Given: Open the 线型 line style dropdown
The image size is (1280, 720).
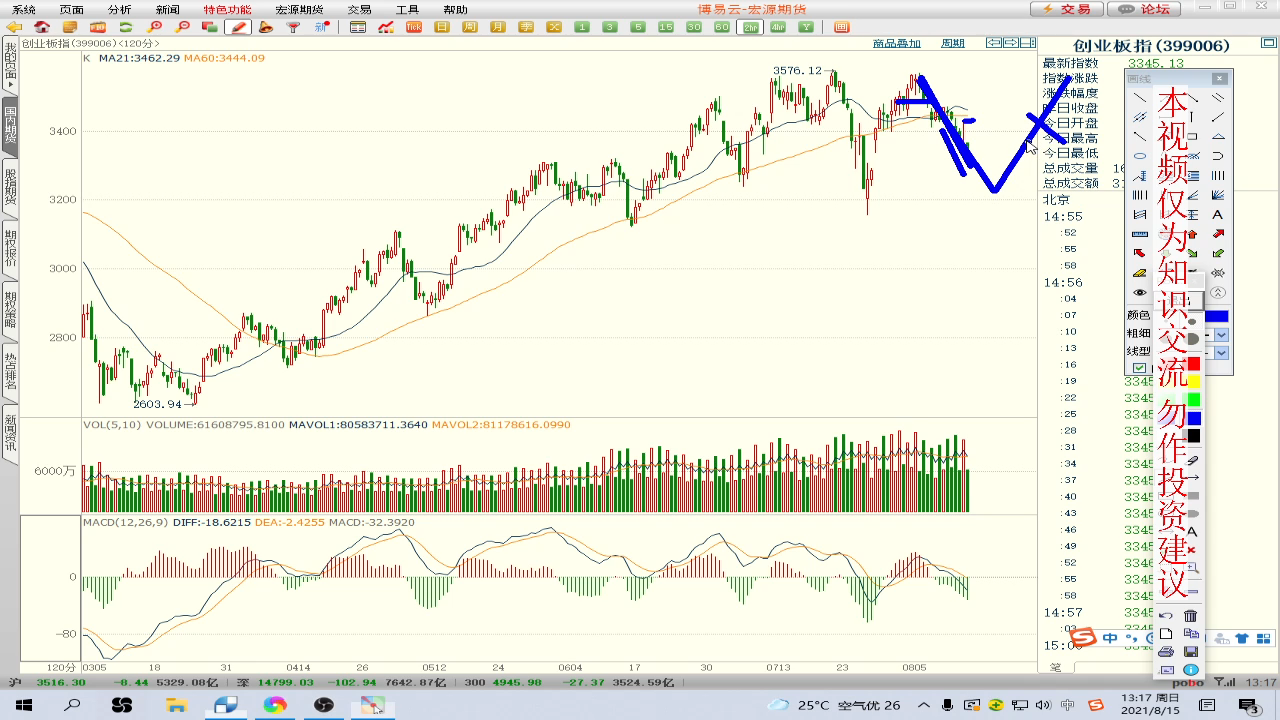Looking at the screenshot, I should coord(1221,352).
